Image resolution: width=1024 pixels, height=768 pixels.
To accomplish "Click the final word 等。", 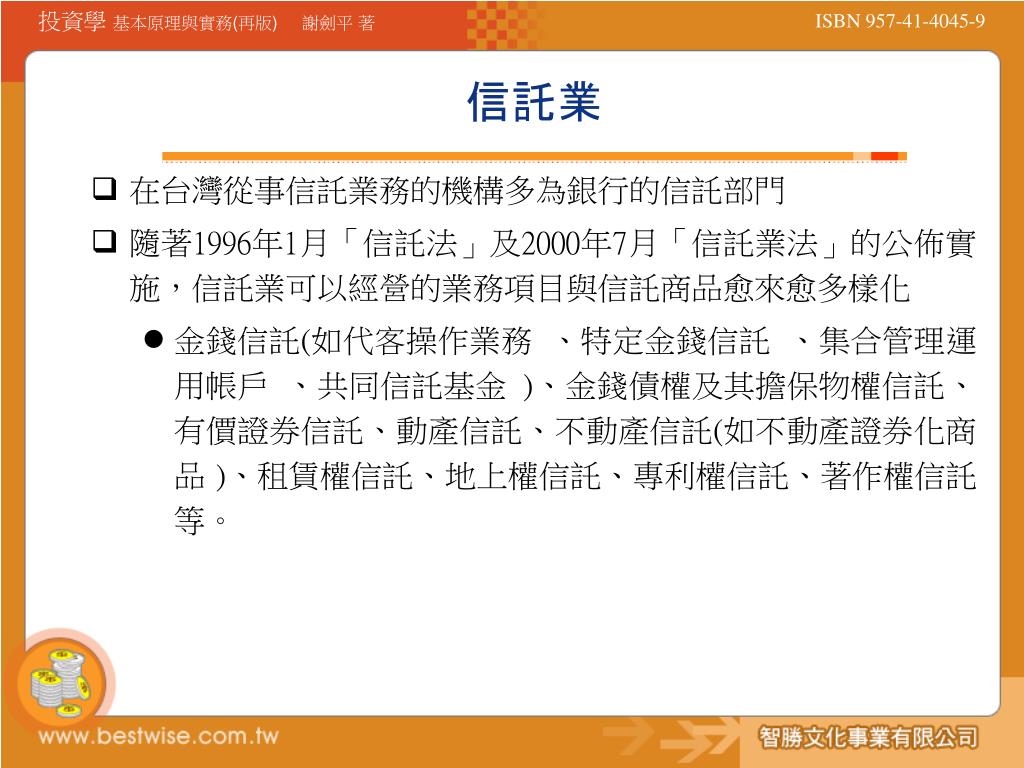I will tap(200, 520).
